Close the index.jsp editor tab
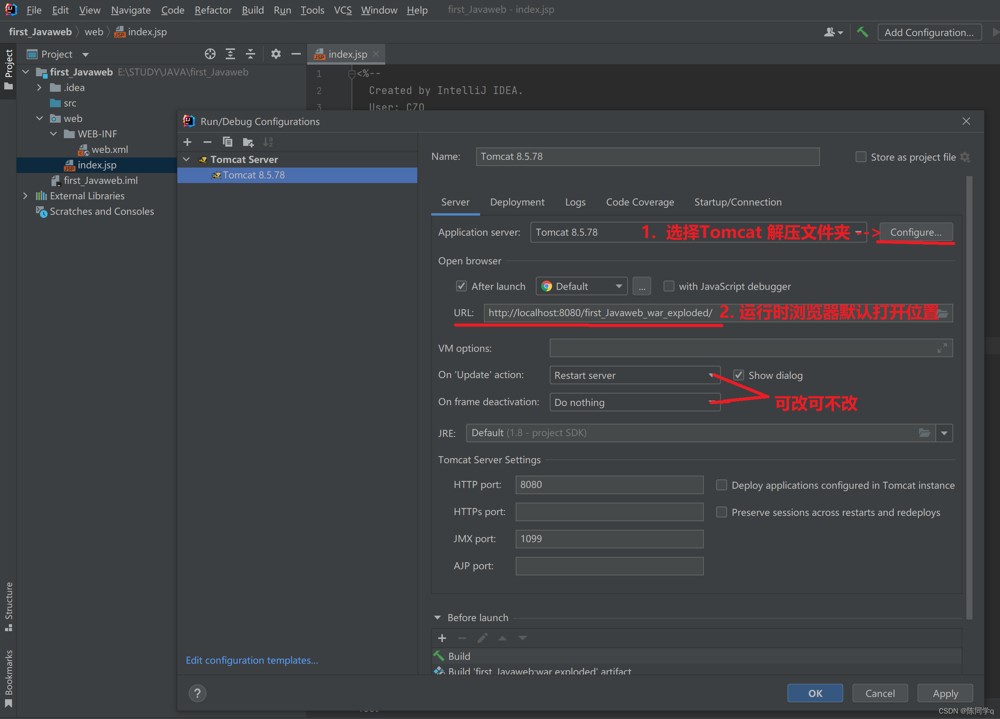1000x719 pixels. pyautogui.click(x=376, y=54)
